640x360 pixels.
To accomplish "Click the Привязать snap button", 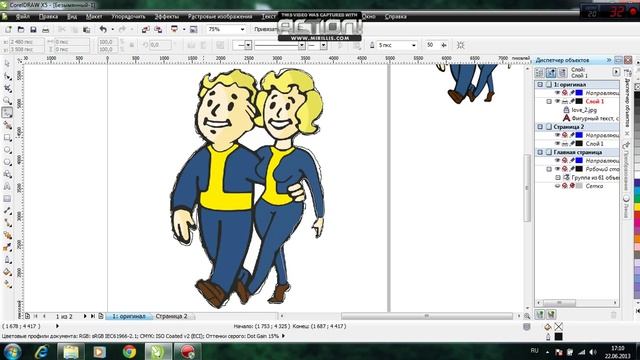I will click(x=266, y=29).
